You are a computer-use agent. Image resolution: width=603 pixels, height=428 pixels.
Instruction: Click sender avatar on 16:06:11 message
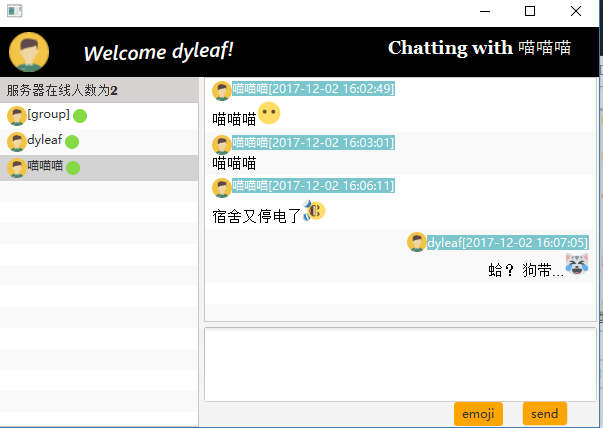222,188
